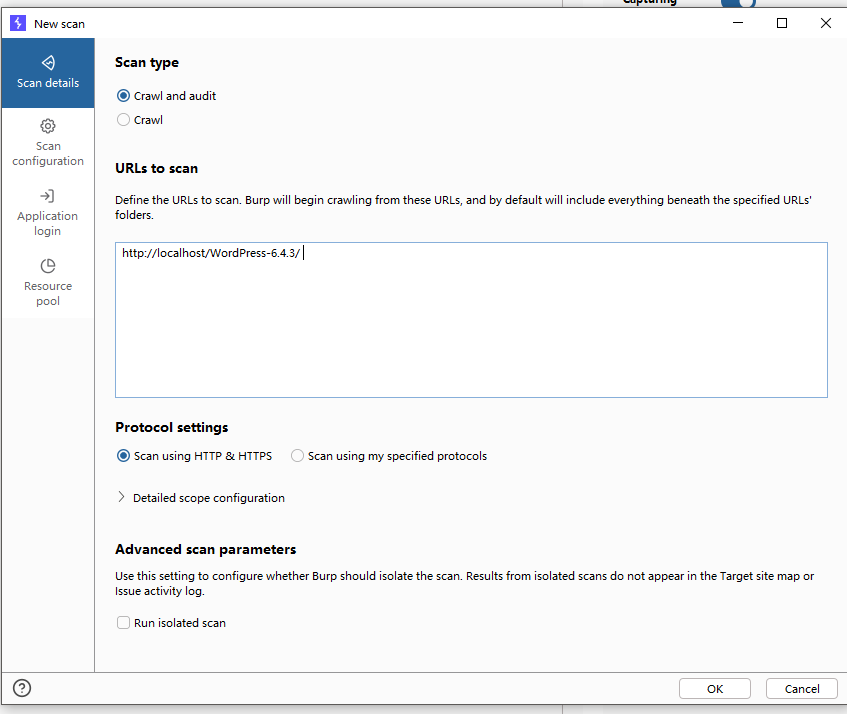Select Scan using my specified protocols

[298, 456]
